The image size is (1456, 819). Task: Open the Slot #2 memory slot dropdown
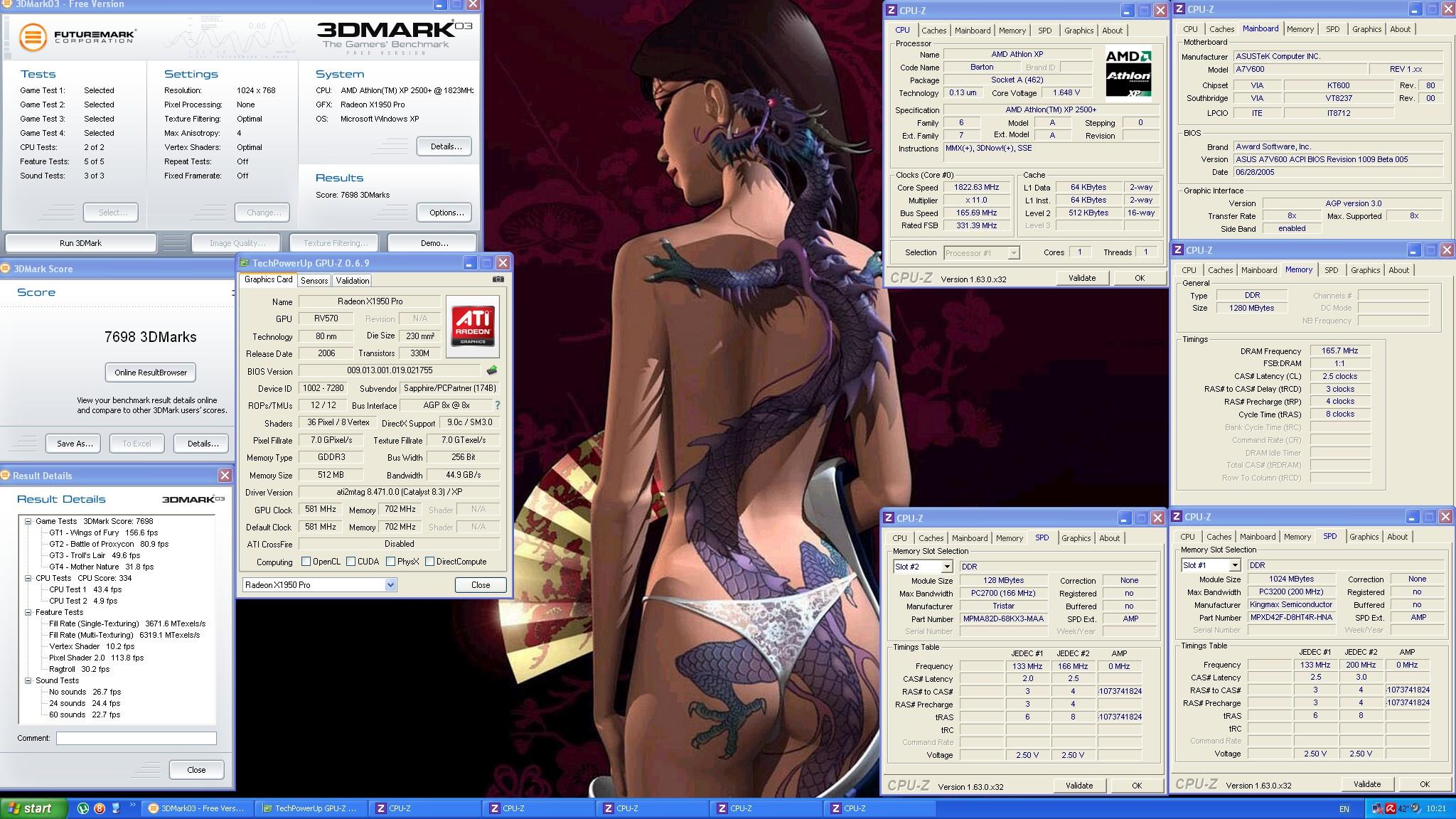pyautogui.click(x=947, y=567)
